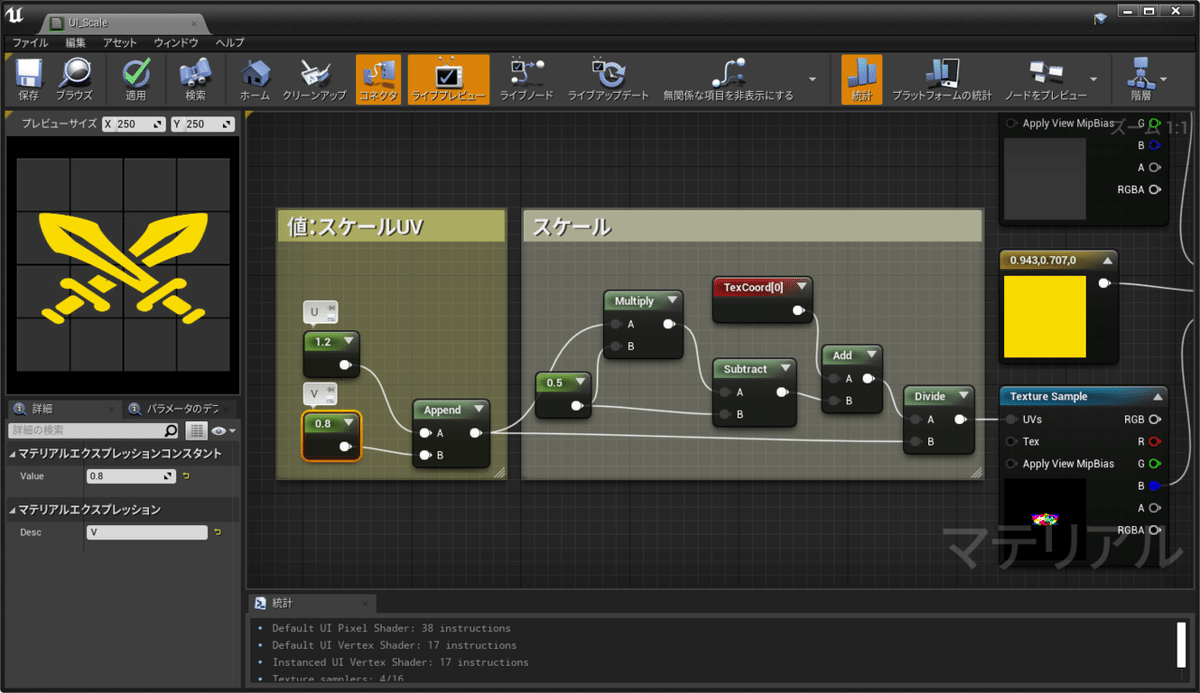1200x693 pixels.
Task: Collapse the Multiply node arrow
Action: pyautogui.click(x=670, y=300)
